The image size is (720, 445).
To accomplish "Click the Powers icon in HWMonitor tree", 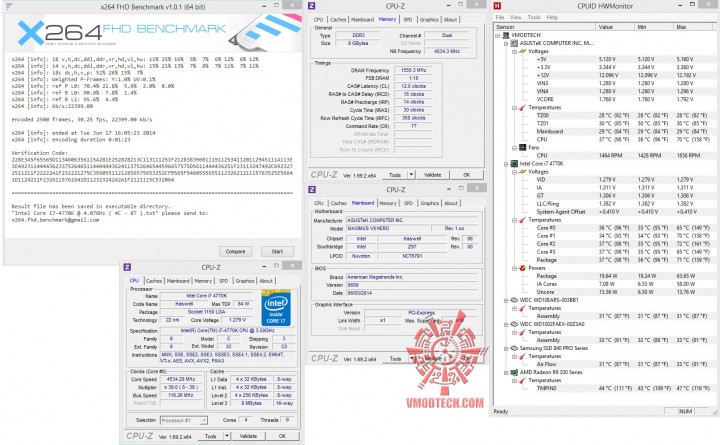I will point(522,268).
